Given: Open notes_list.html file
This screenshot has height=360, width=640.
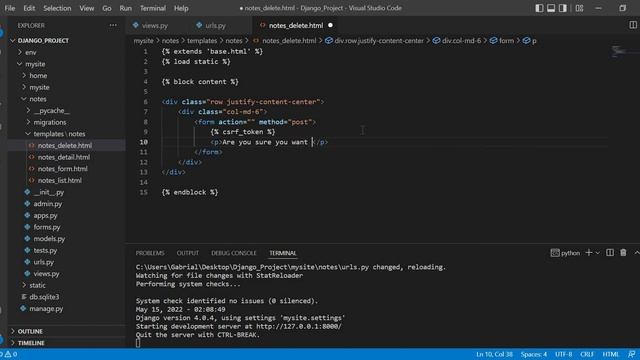Looking at the screenshot, I should point(67,180).
